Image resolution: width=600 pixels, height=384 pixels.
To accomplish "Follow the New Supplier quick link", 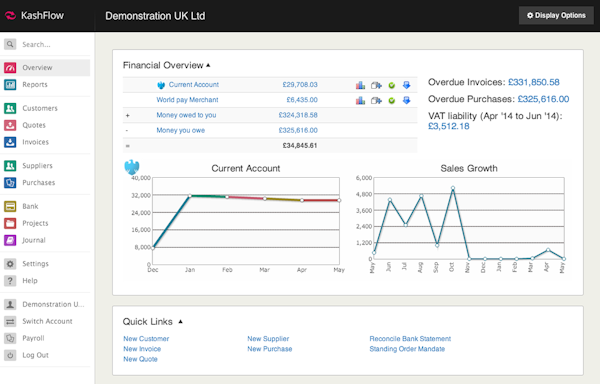I will 268,339.
